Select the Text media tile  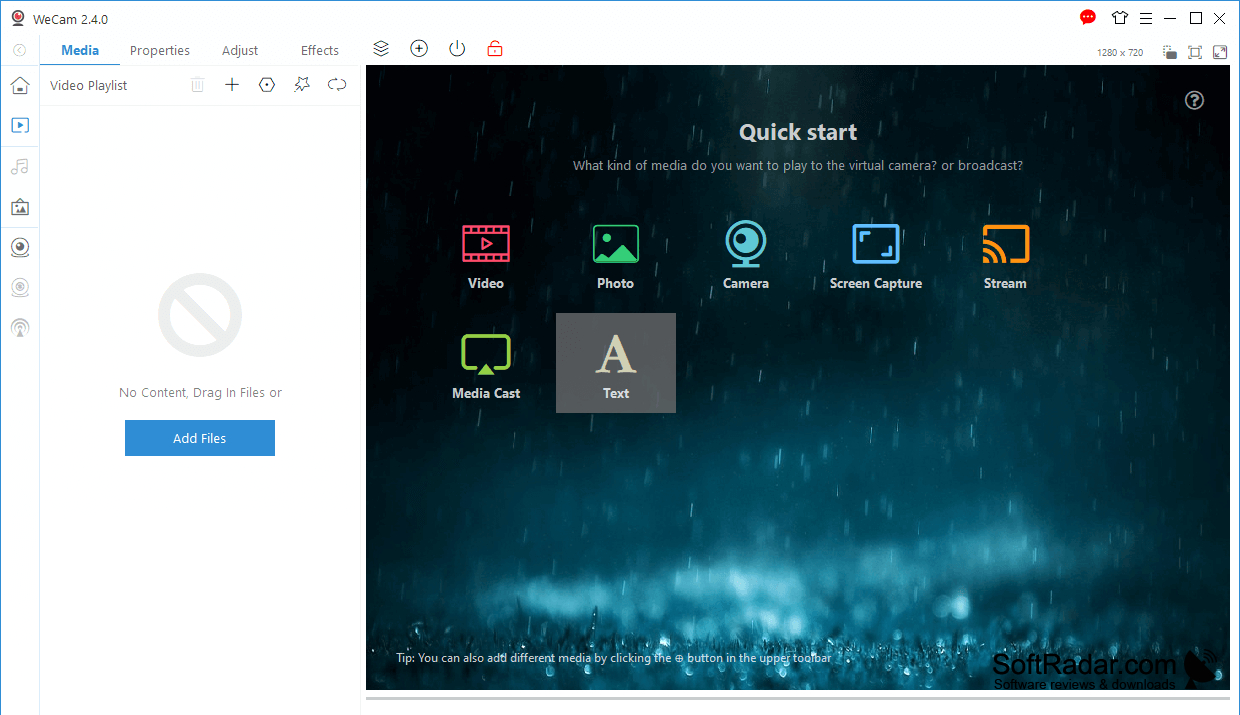(x=616, y=363)
